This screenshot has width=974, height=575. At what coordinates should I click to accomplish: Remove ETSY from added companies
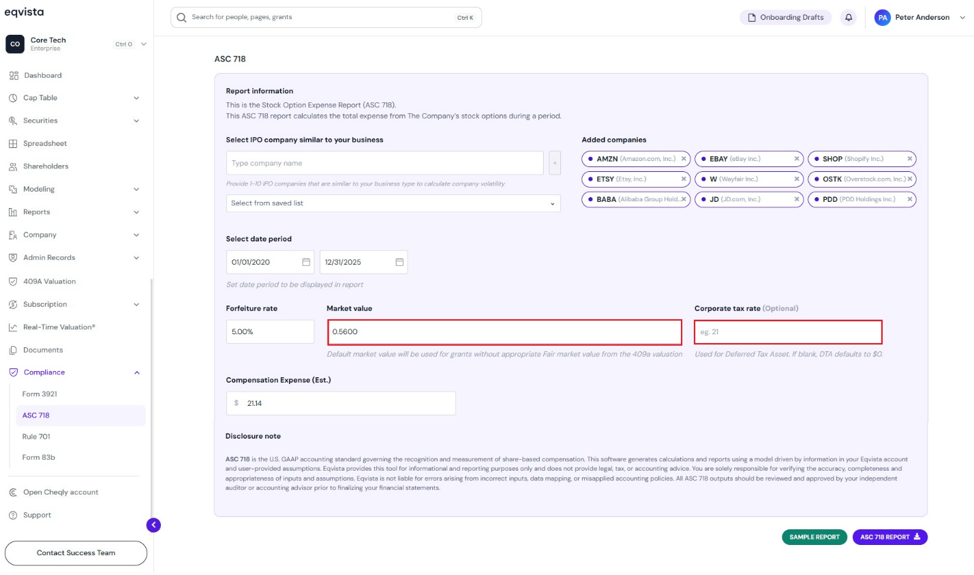pos(683,179)
